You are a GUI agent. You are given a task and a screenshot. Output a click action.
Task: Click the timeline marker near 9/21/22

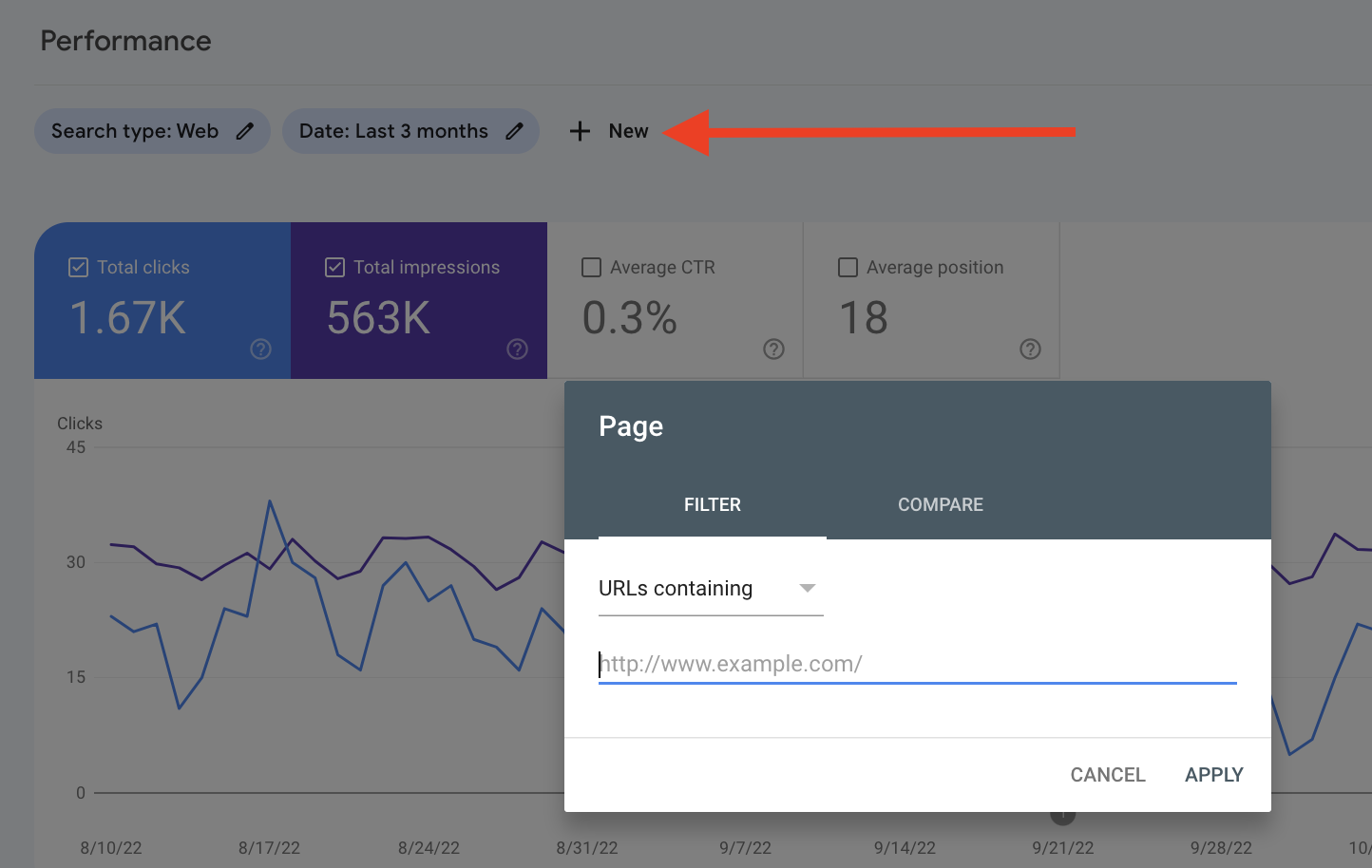pos(1062,816)
